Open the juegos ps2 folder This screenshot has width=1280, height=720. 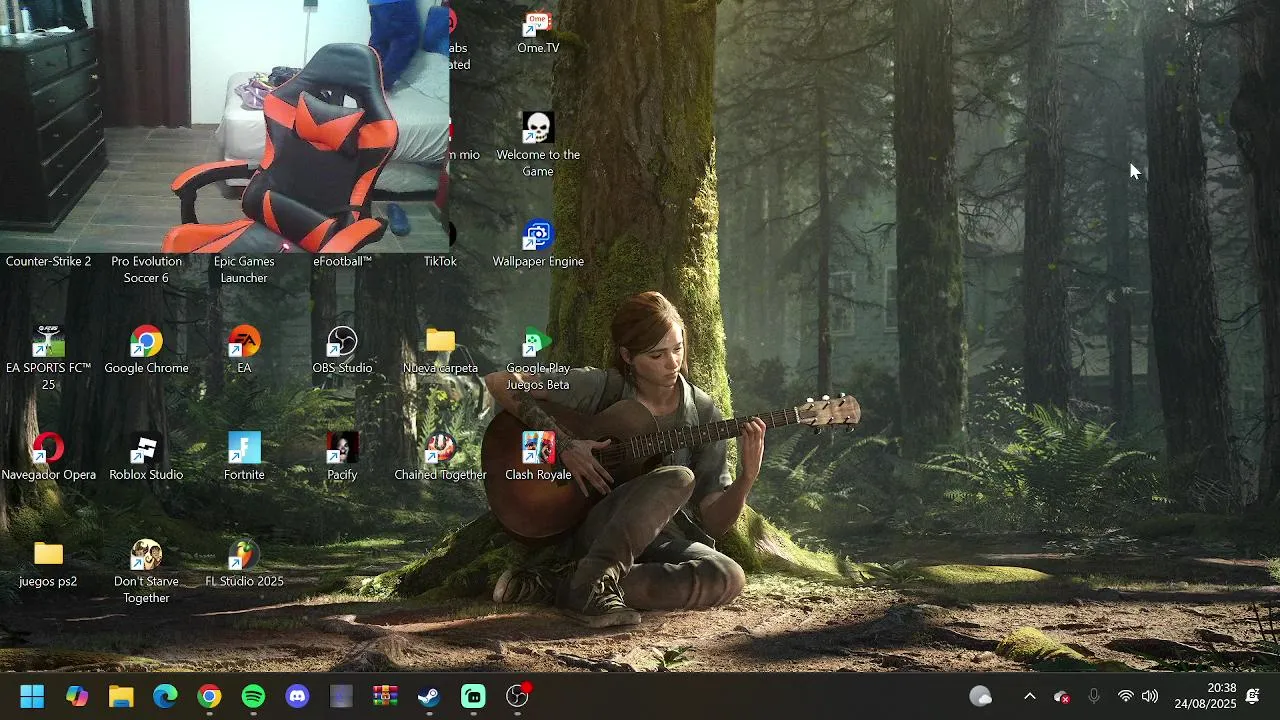point(48,564)
